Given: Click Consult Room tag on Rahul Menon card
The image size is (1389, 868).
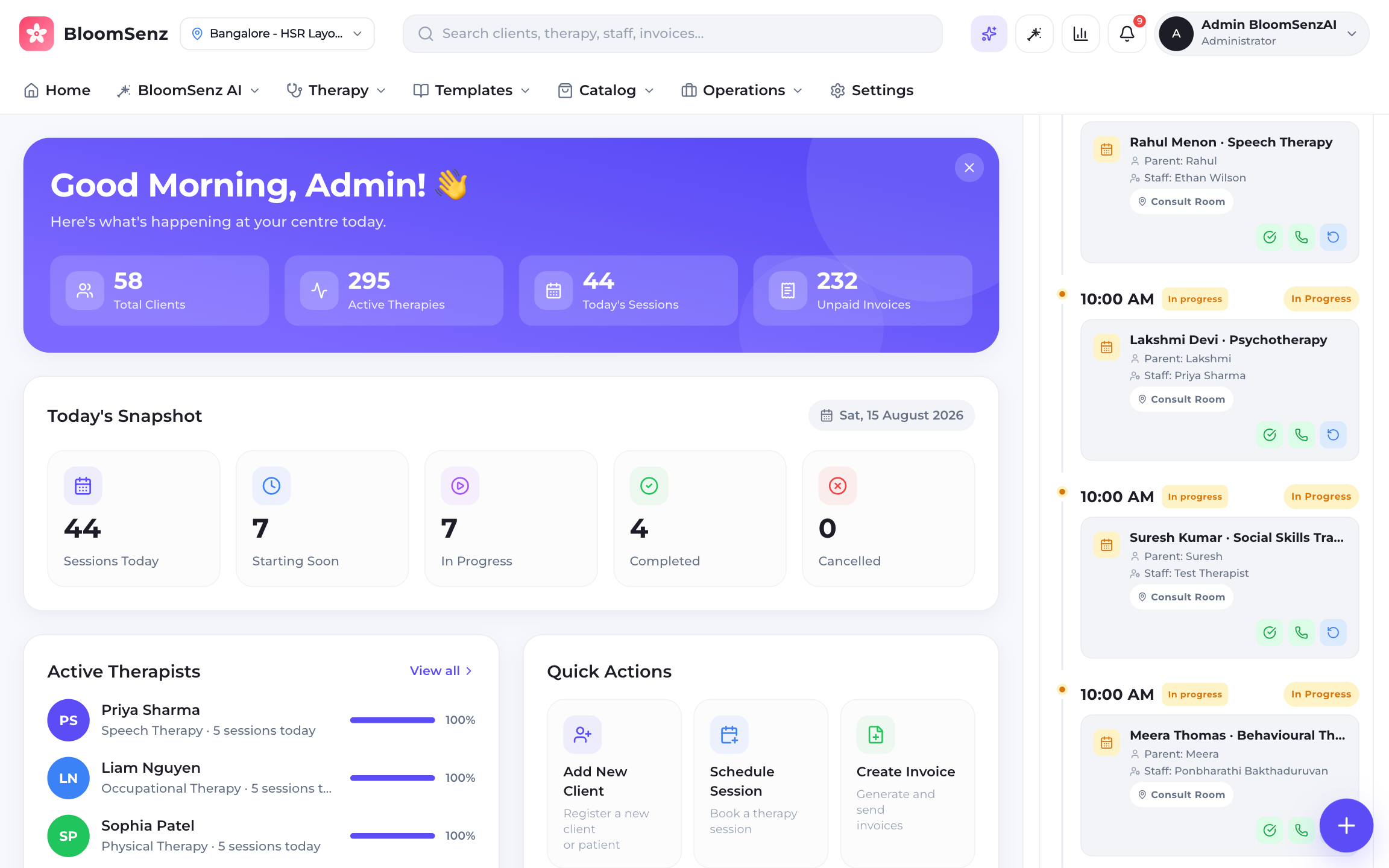Looking at the screenshot, I should point(1181,201).
